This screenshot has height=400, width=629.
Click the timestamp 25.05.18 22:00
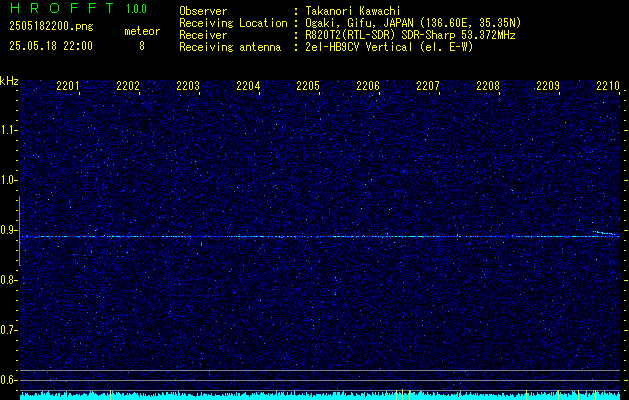[x=51, y=46]
